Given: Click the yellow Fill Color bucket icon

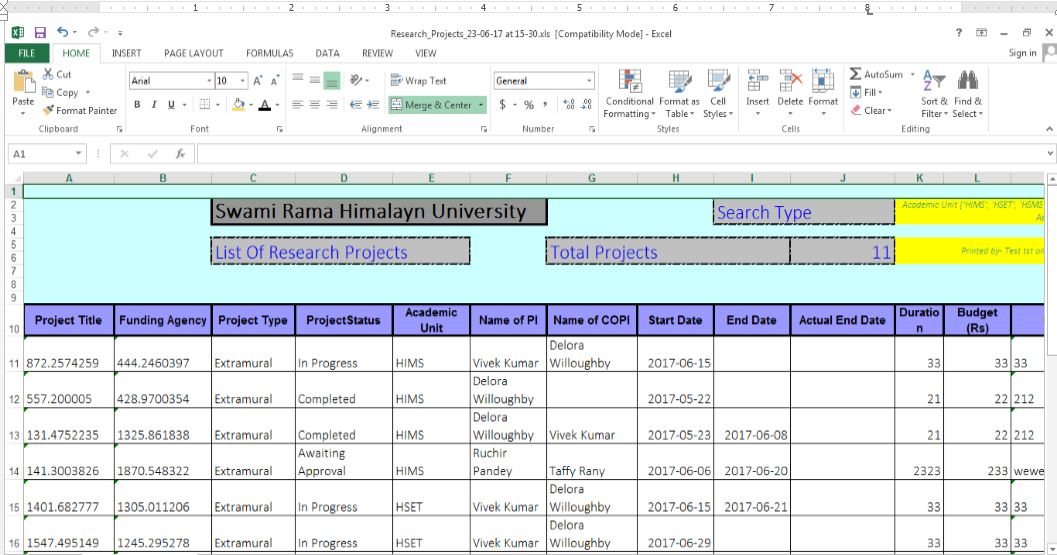Looking at the screenshot, I should 238,105.
